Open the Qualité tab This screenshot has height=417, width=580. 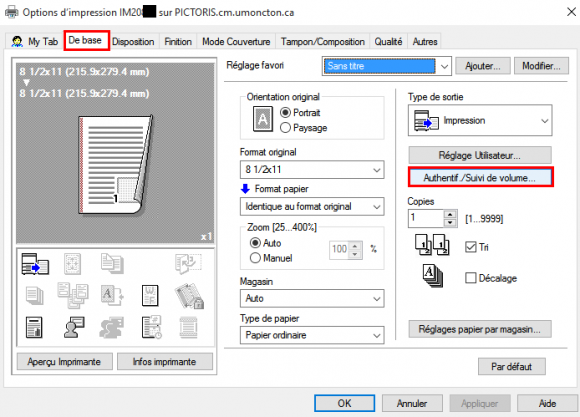click(x=388, y=42)
